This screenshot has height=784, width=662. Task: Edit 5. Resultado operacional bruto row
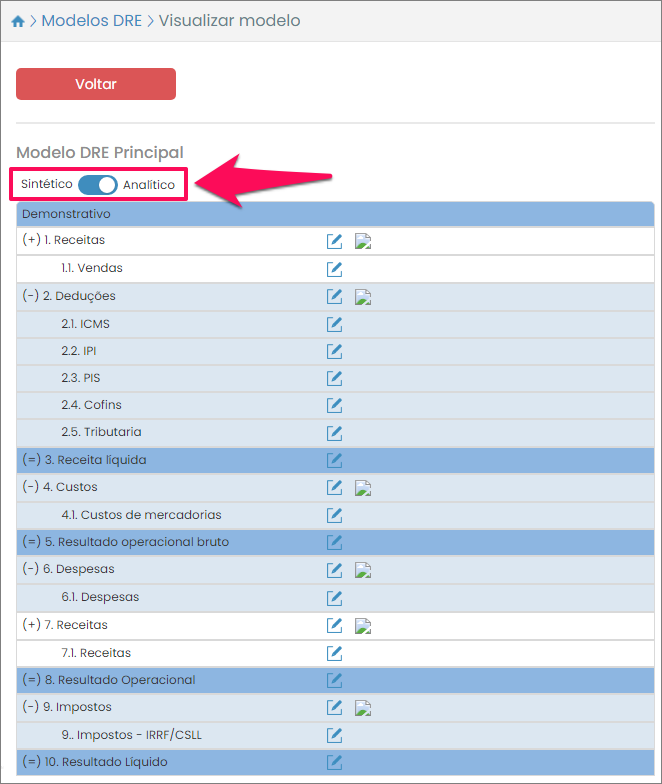pyautogui.click(x=335, y=542)
